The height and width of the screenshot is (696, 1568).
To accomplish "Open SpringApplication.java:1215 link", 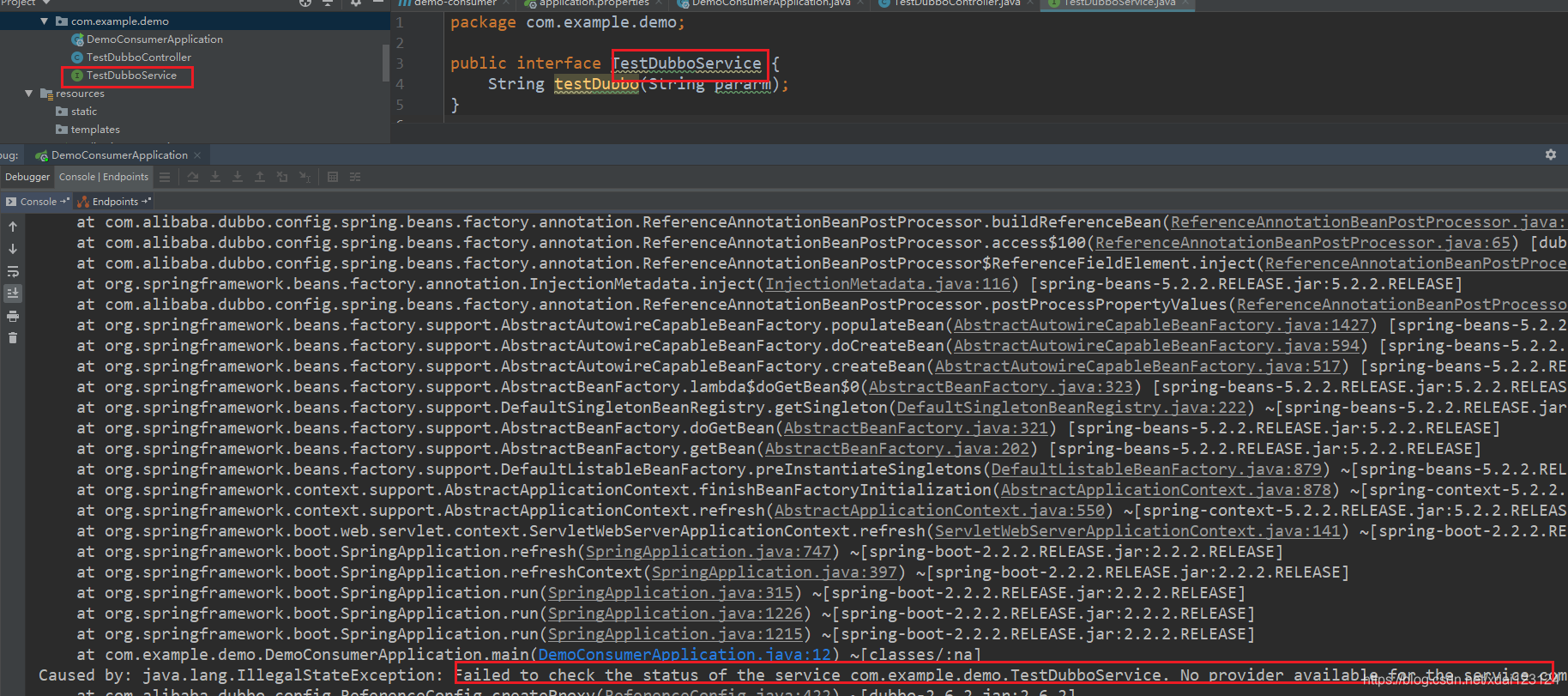I will [x=676, y=634].
